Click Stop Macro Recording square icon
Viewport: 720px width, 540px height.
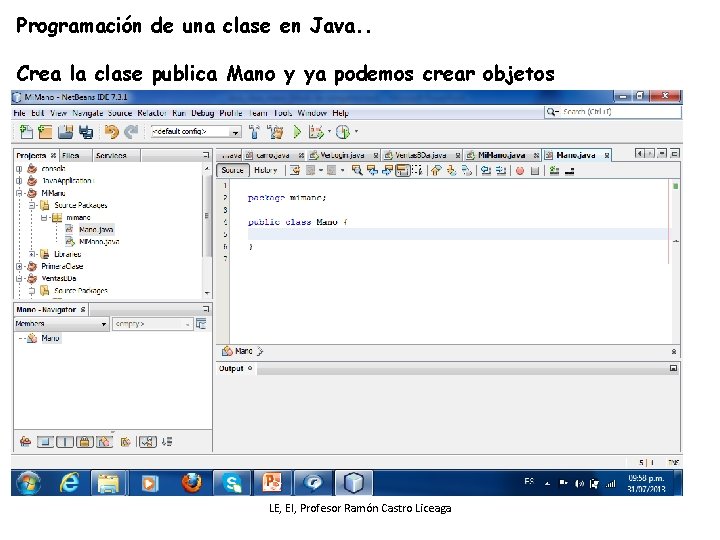coord(534,171)
